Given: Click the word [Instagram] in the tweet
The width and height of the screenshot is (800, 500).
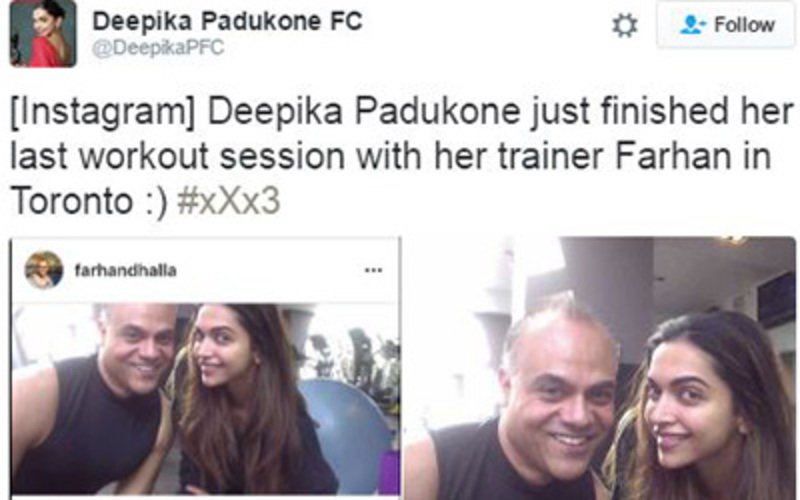Looking at the screenshot, I should pos(103,112).
